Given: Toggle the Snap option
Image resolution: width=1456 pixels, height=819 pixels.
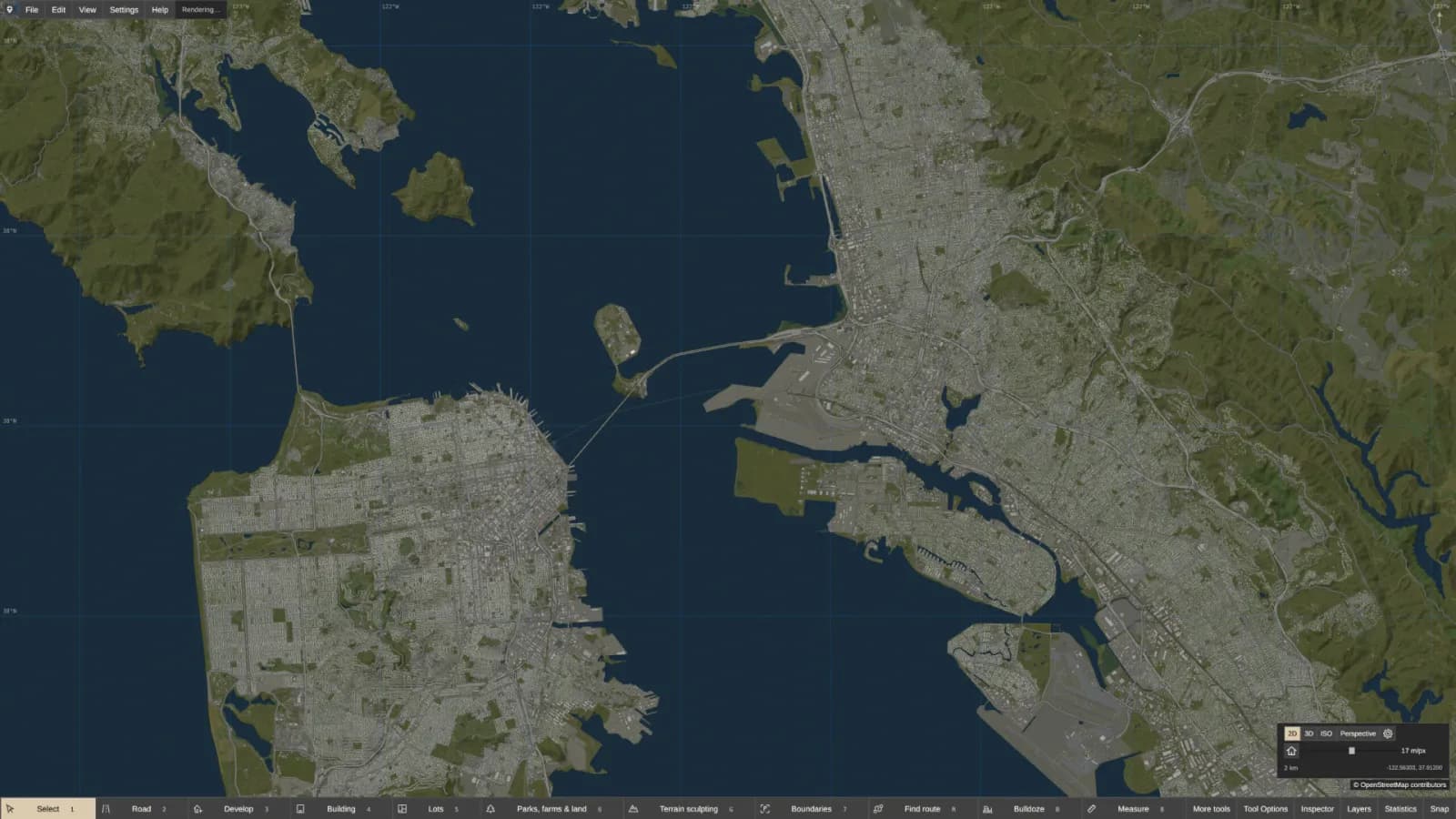Looking at the screenshot, I should pyautogui.click(x=1440, y=809).
